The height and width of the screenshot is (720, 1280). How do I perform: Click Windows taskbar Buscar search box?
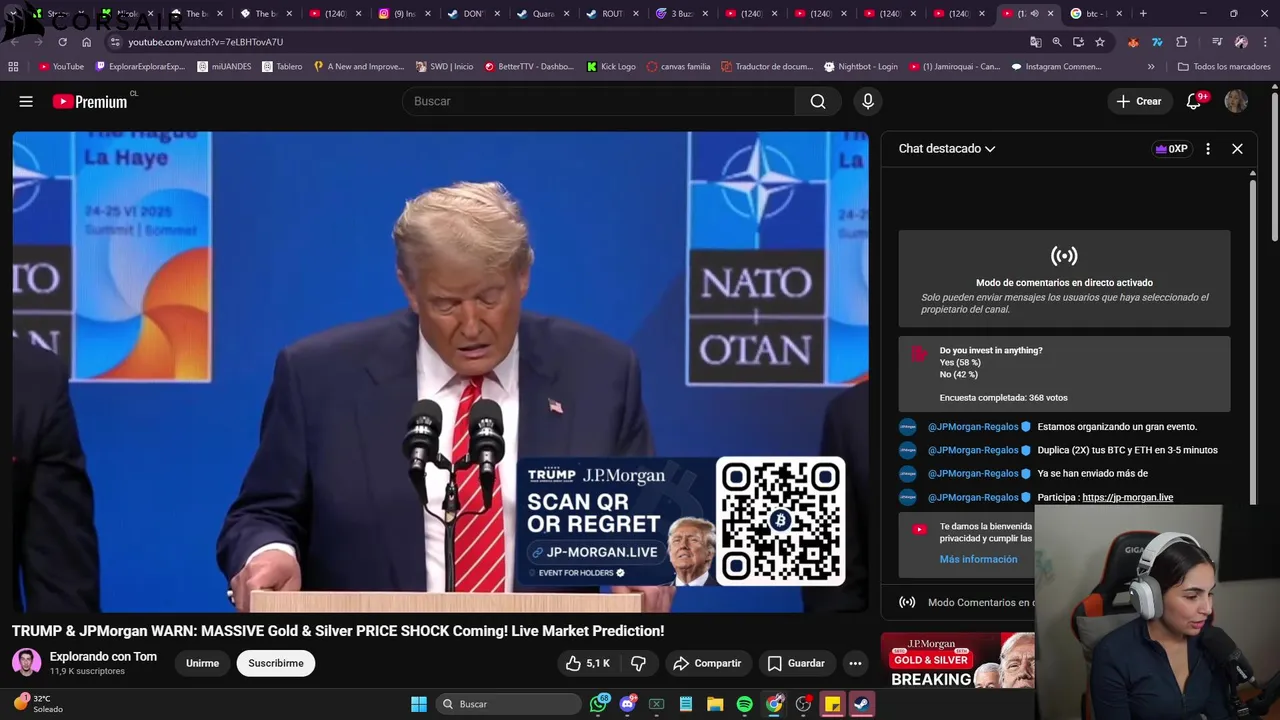click(510, 704)
